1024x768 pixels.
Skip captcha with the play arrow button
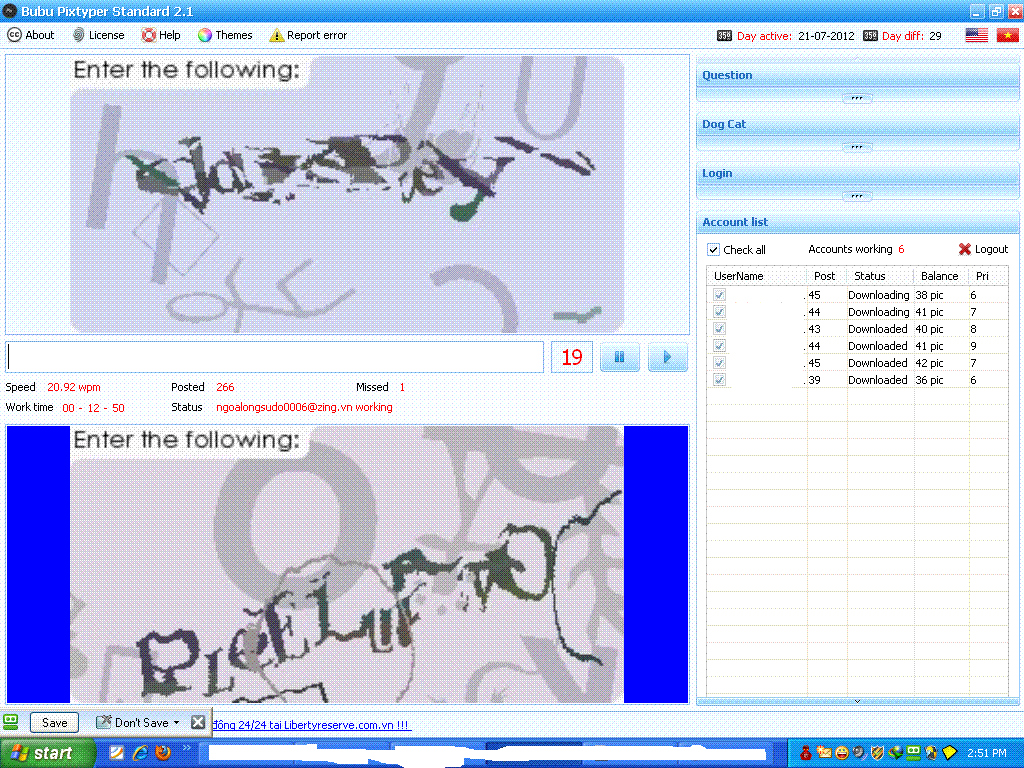point(667,357)
